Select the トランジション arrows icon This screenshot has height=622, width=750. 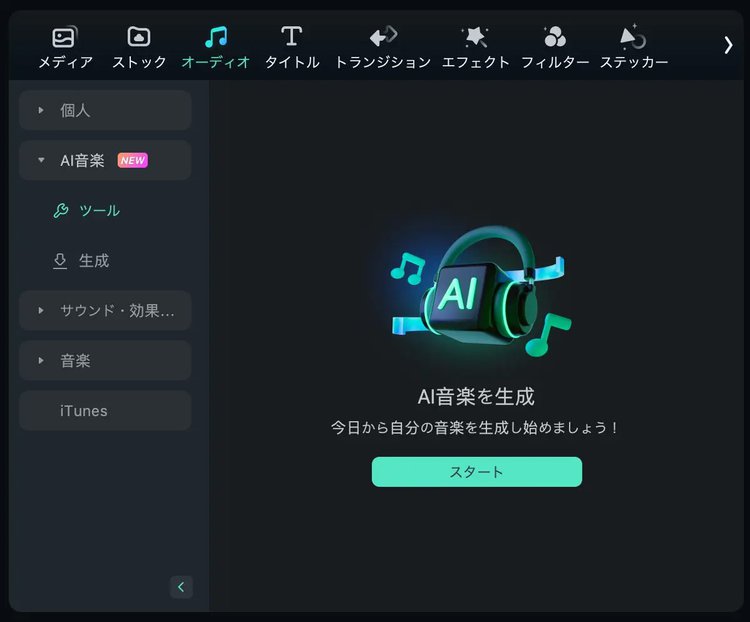[x=382, y=38]
